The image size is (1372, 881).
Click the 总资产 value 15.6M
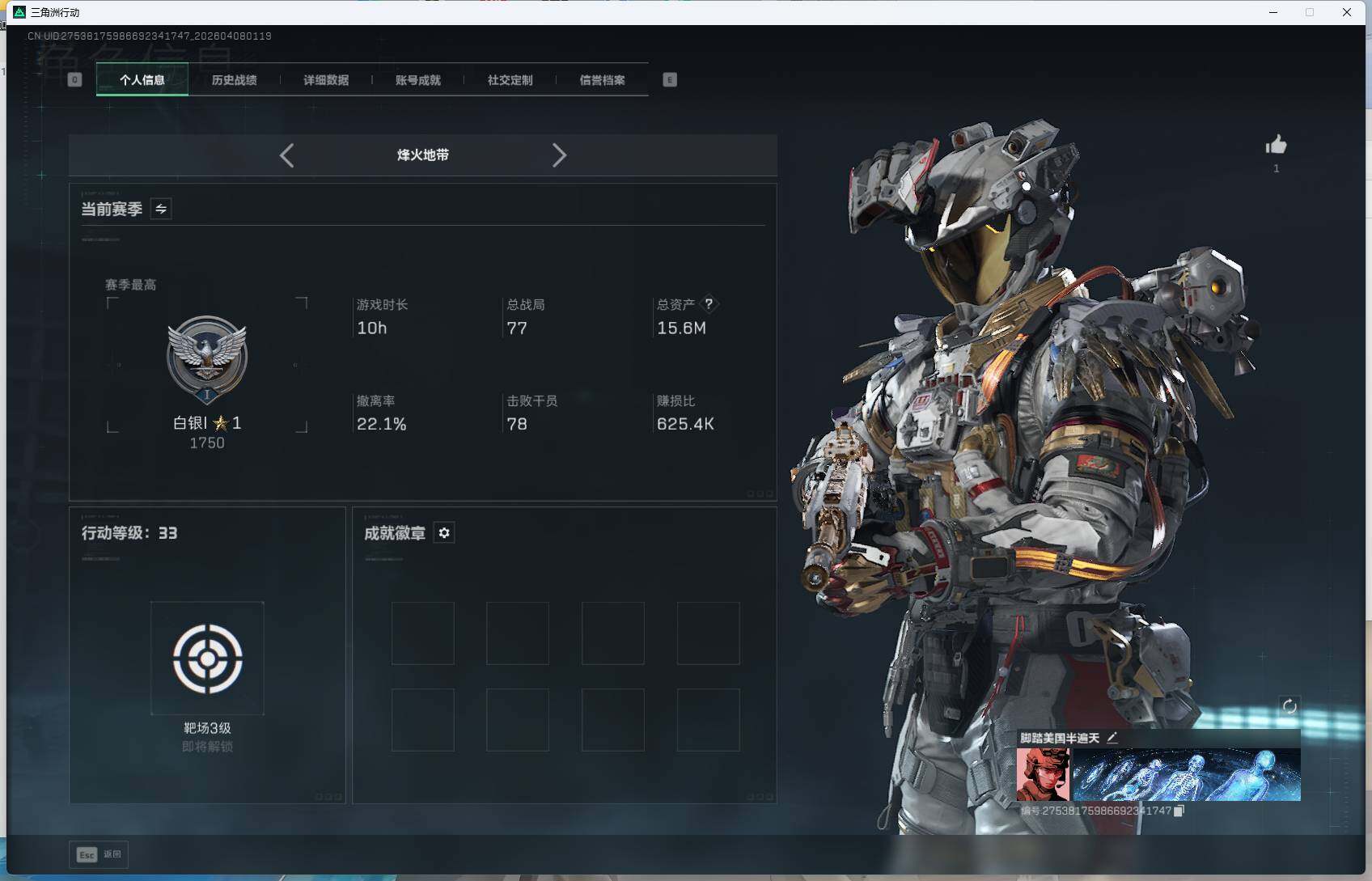click(681, 328)
